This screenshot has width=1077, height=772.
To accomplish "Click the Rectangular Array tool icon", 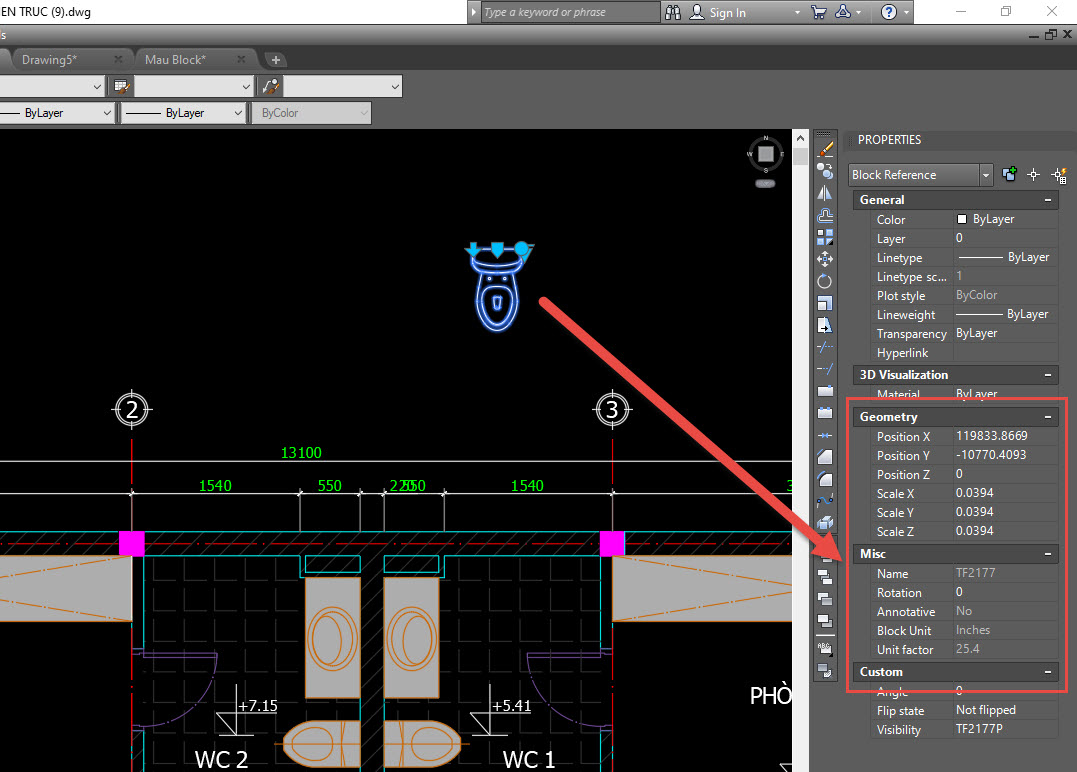I will point(825,237).
